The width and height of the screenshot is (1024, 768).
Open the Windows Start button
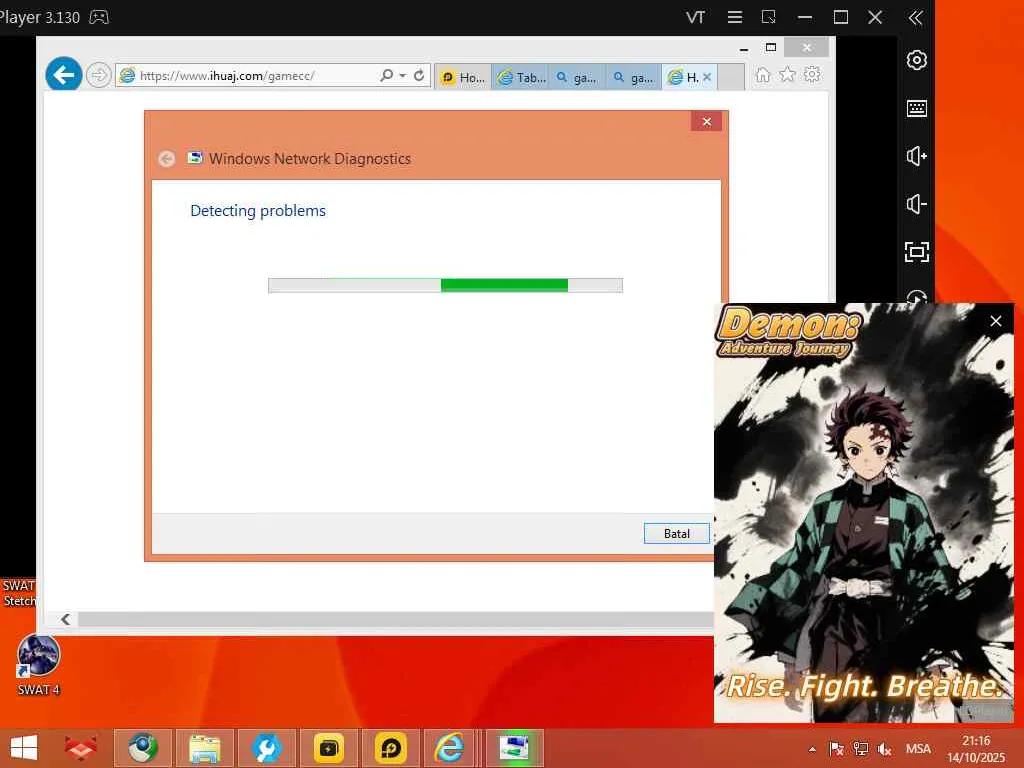(24, 748)
